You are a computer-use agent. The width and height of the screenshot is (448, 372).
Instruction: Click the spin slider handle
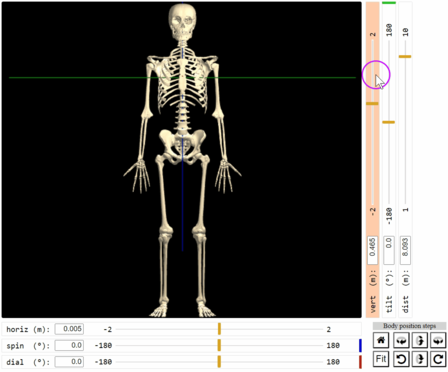219,345
